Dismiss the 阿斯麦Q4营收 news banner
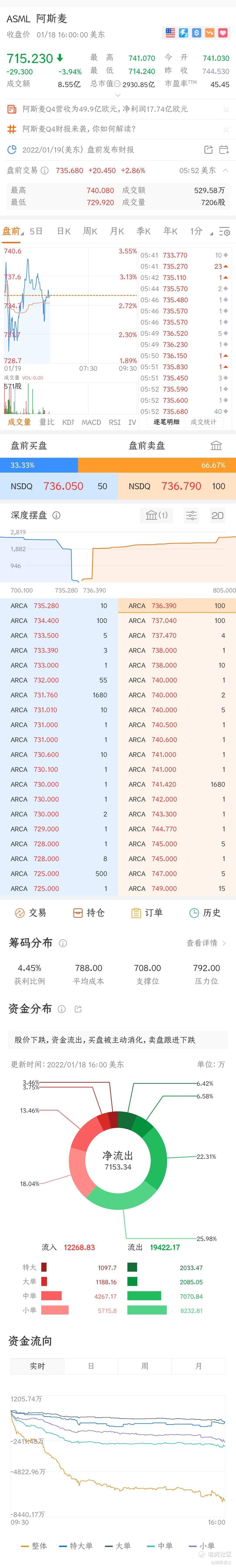Viewport: 236px width, 1568px height. coord(226,110)
